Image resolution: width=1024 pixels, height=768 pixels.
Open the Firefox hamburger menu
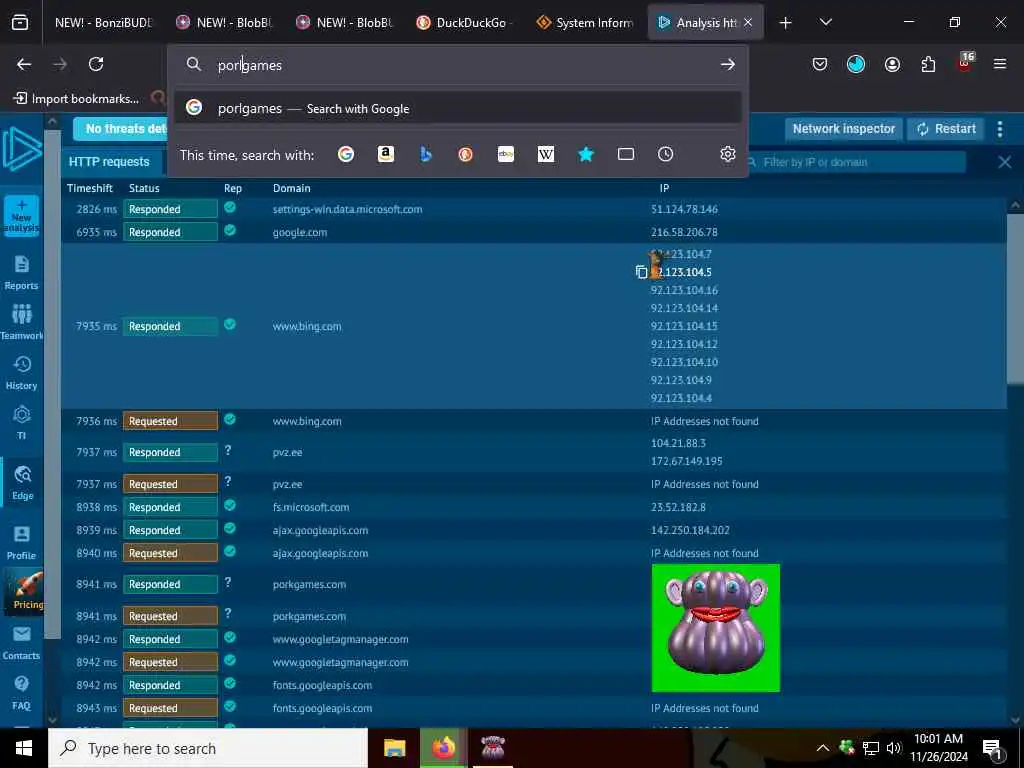(1000, 64)
